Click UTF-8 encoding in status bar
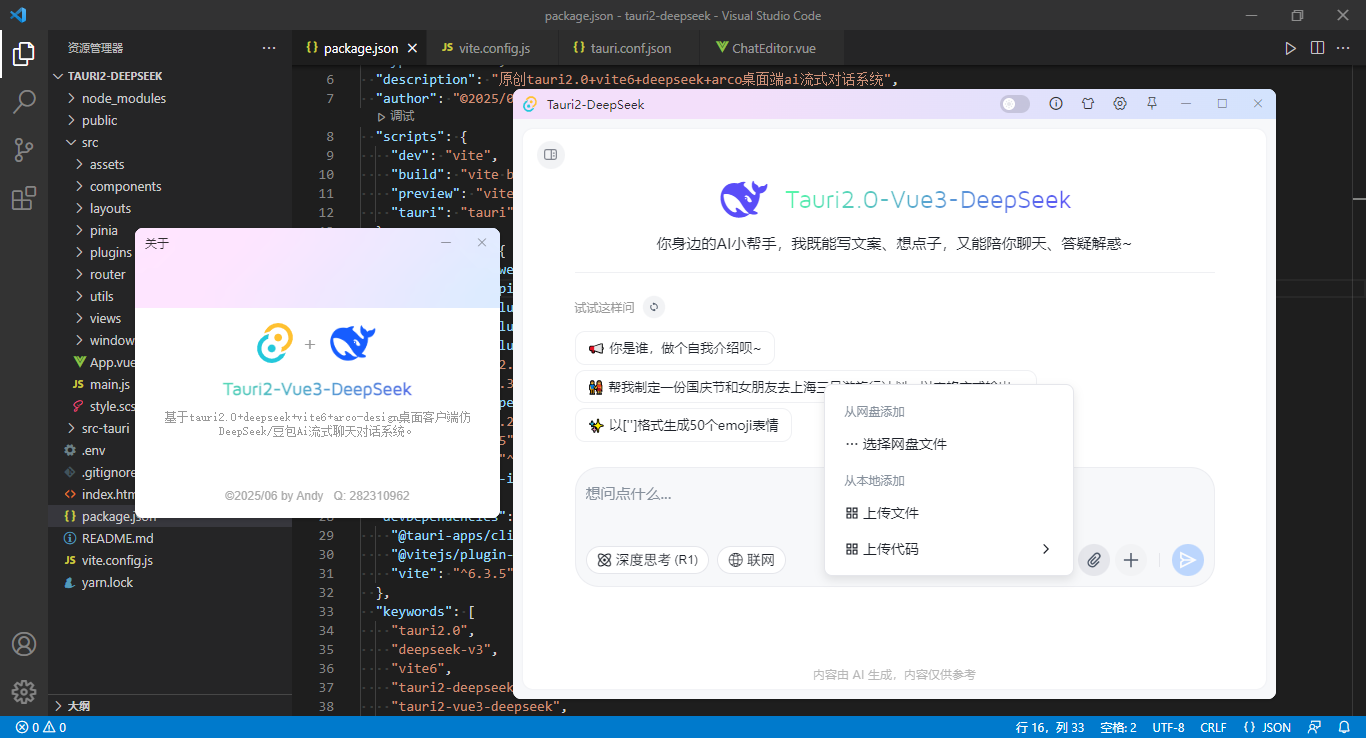1366x738 pixels. (x=1168, y=727)
